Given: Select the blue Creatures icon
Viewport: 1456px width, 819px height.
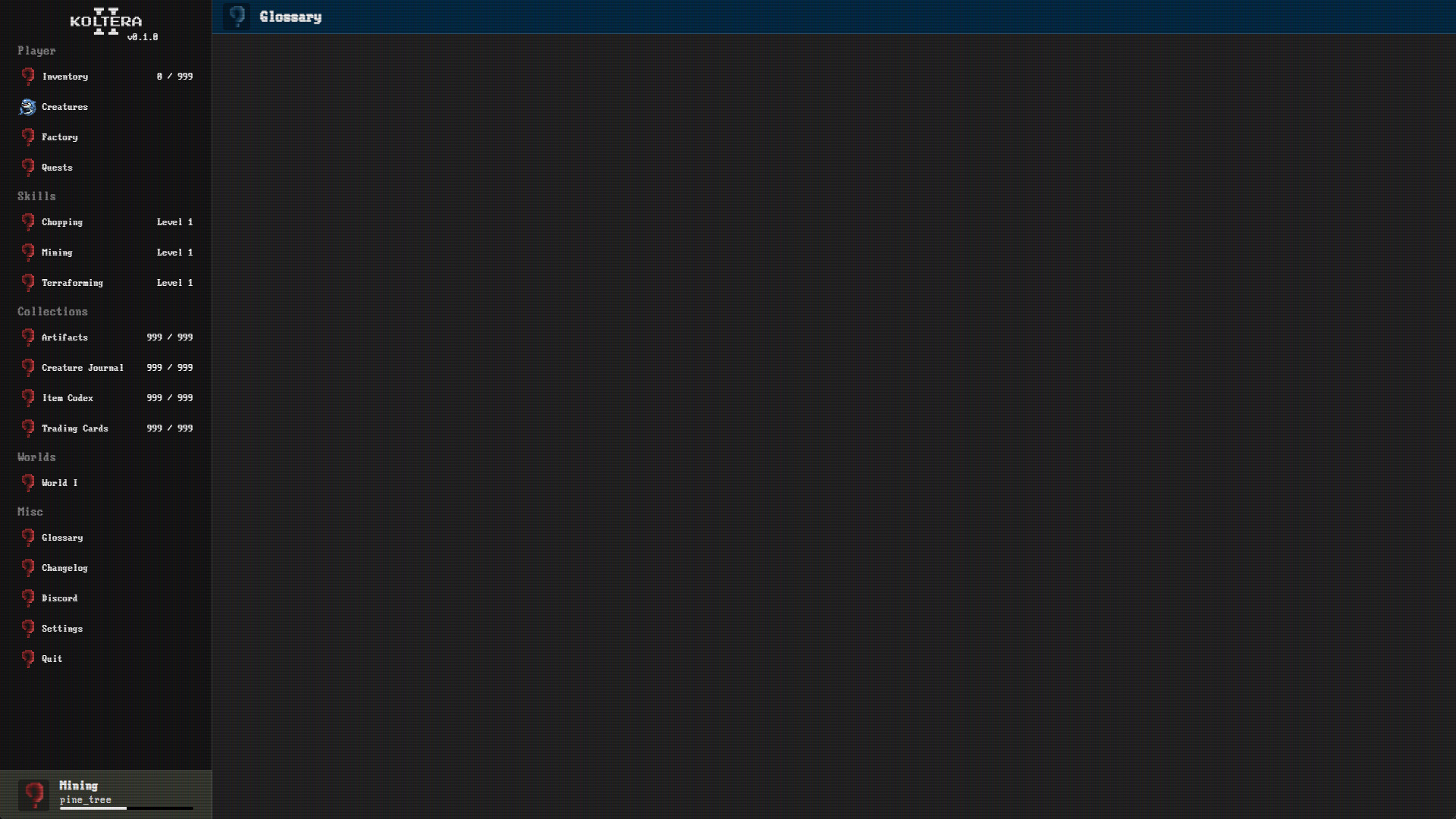Looking at the screenshot, I should click(x=28, y=107).
